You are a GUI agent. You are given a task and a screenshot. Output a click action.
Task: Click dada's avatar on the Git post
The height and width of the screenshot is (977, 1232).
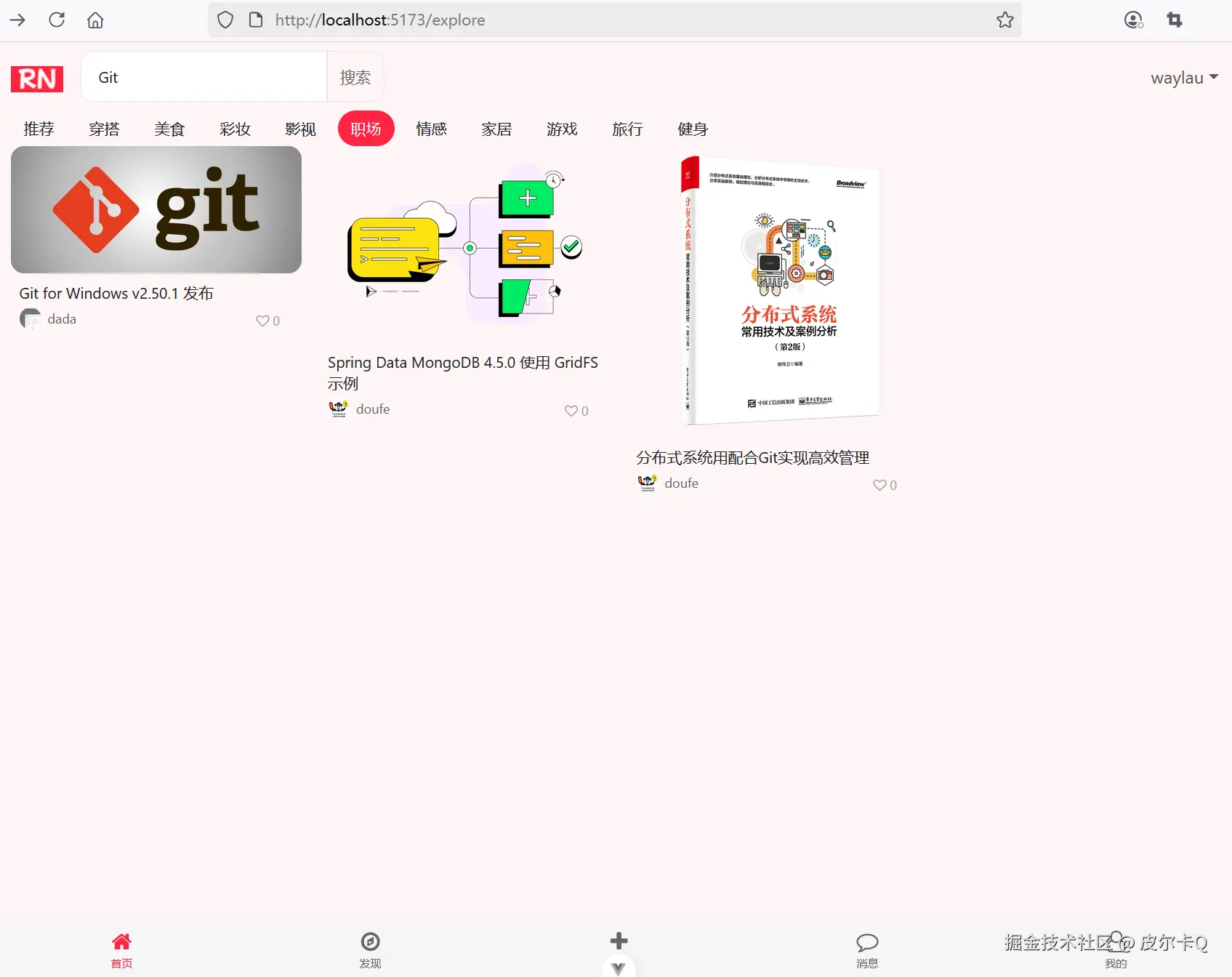coord(30,318)
